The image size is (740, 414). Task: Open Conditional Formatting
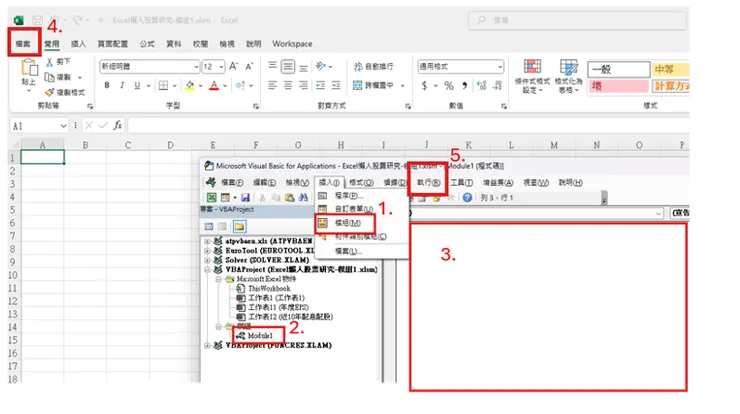click(532, 76)
